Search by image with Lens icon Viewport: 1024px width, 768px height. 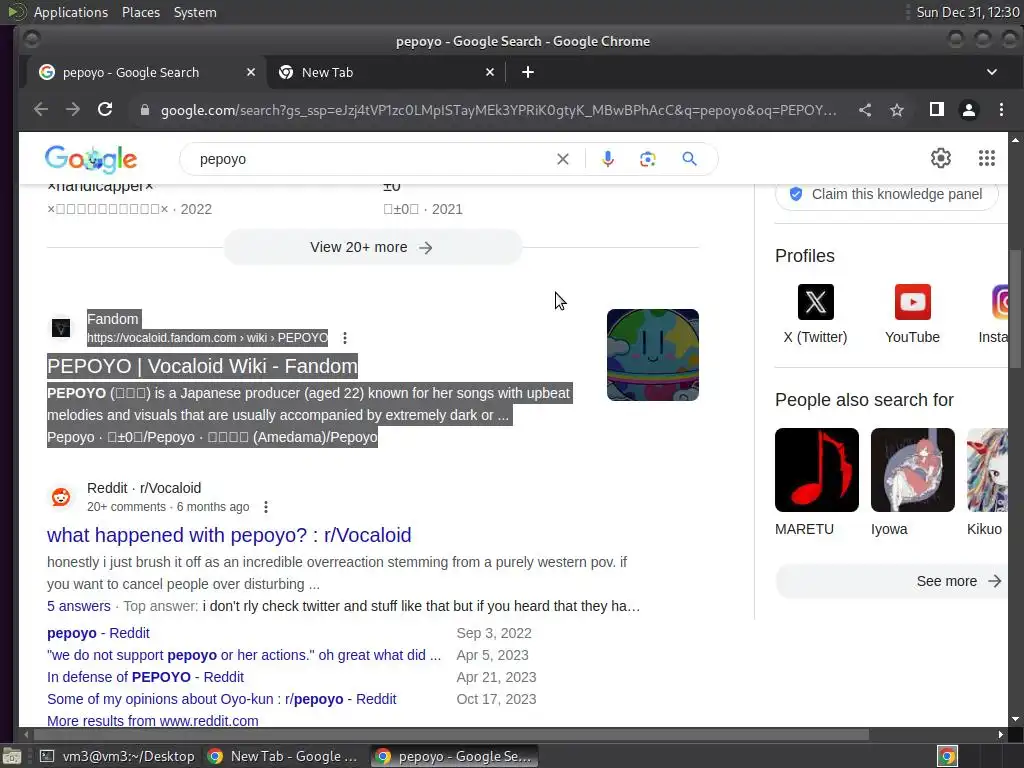(x=647, y=159)
